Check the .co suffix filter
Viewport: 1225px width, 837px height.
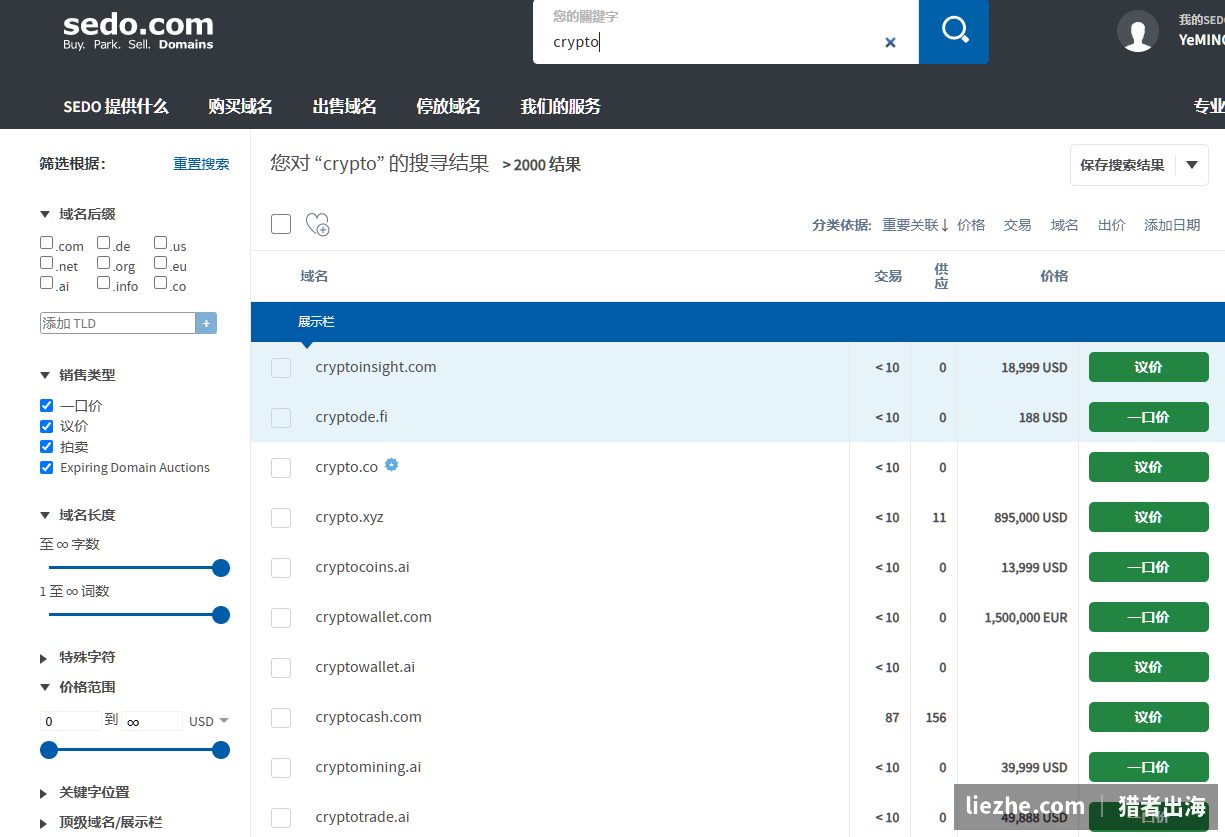160,283
